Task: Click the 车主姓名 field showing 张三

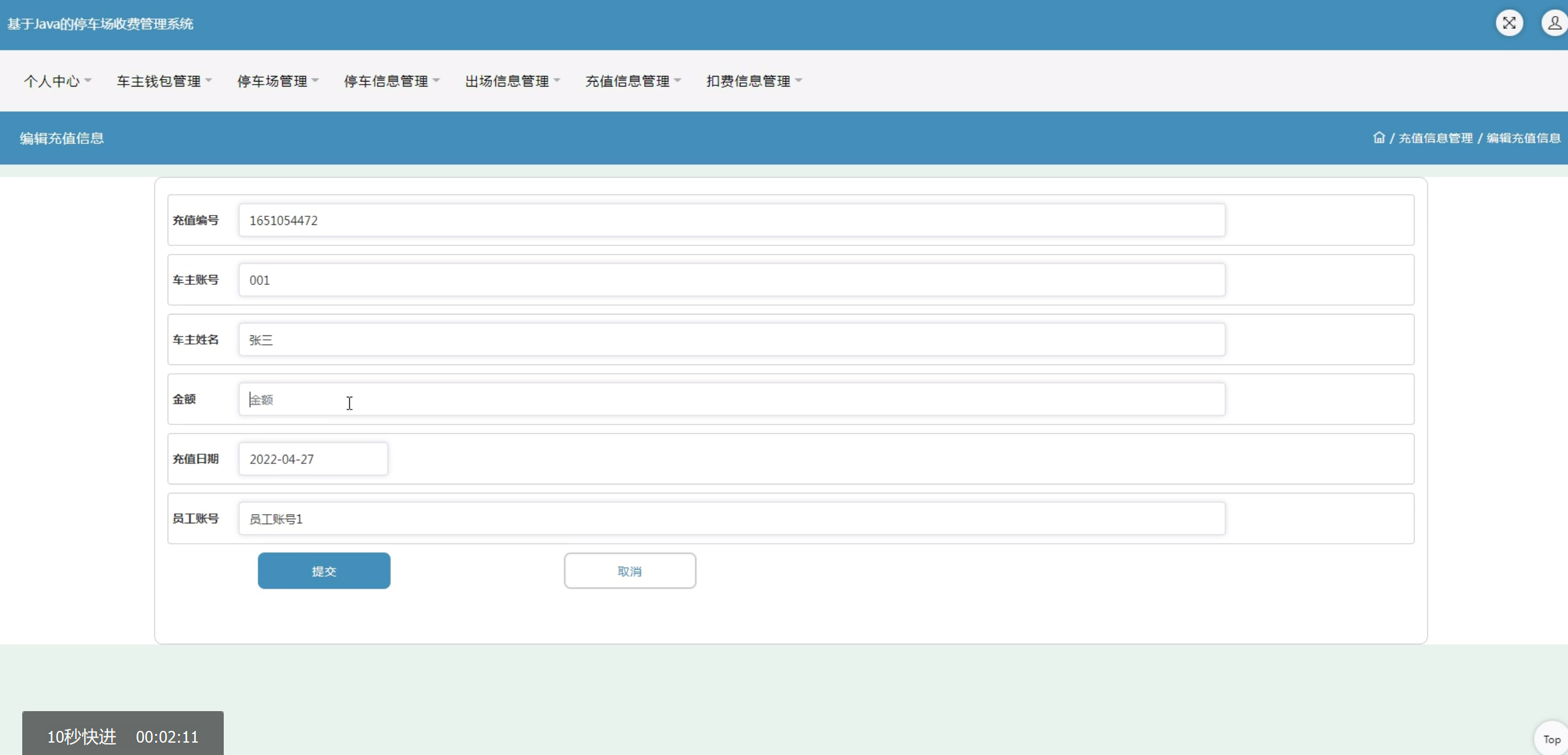Action: click(x=732, y=340)
